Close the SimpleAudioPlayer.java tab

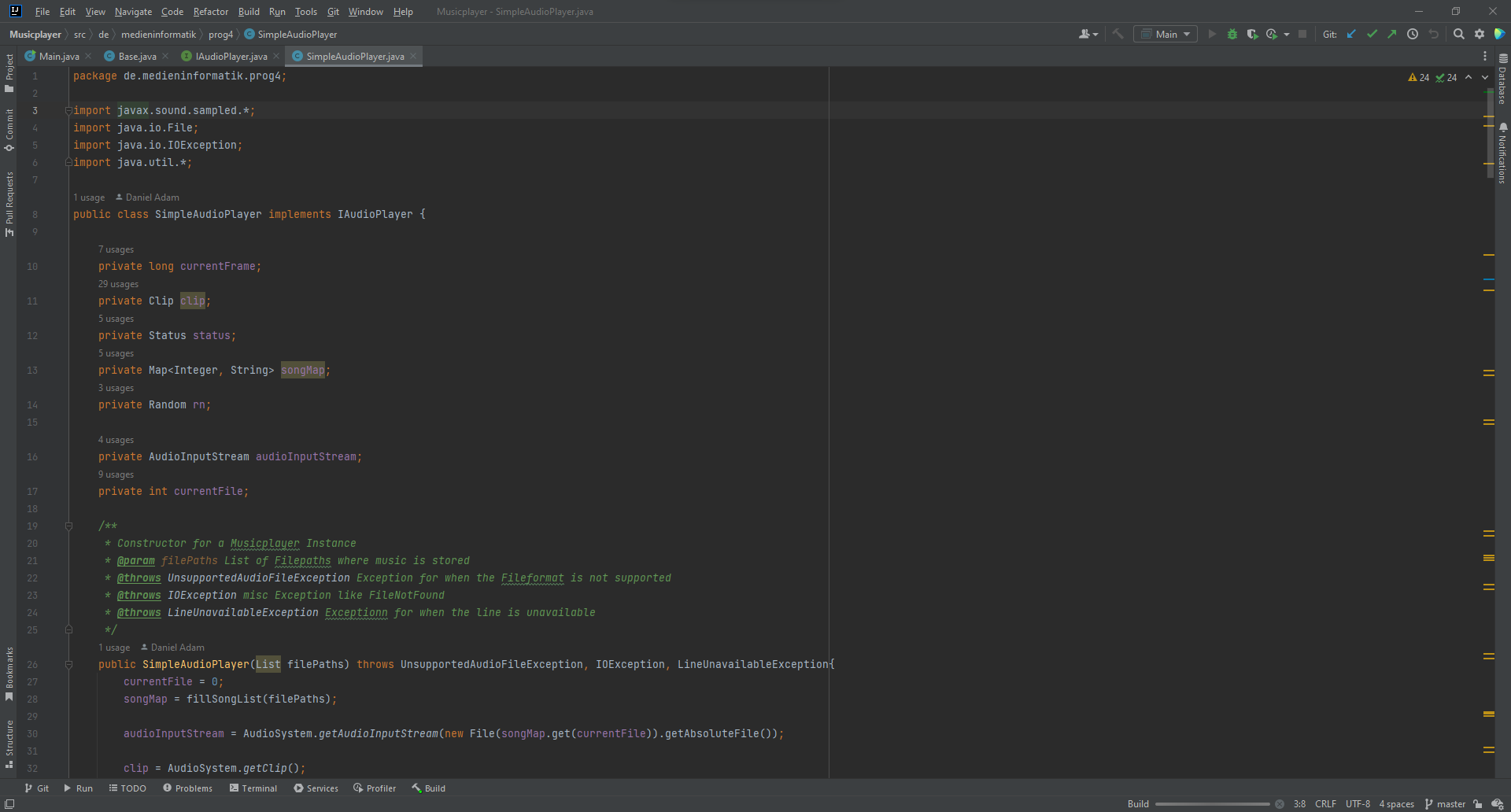tap(413, 56)
